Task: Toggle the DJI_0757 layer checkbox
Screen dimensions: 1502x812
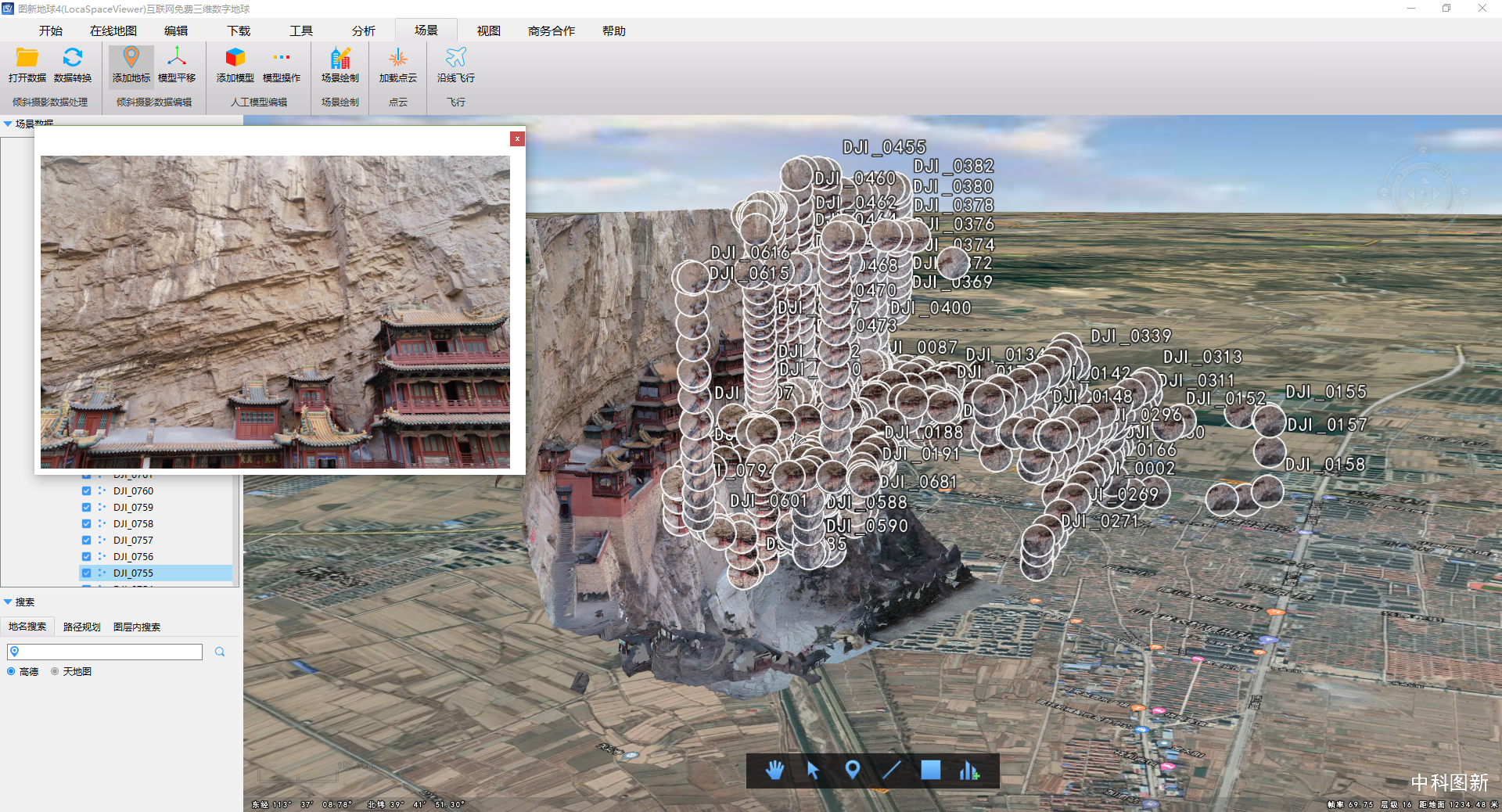Action: click(x=87, y=541)
